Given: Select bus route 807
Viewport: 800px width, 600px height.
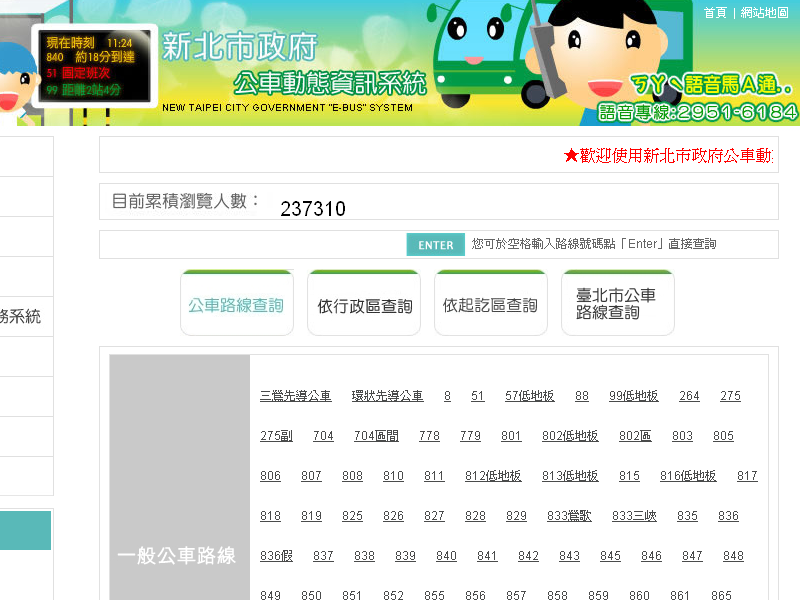Looking at the screenshot, I should pyautogui.click(x=311, y=476).
